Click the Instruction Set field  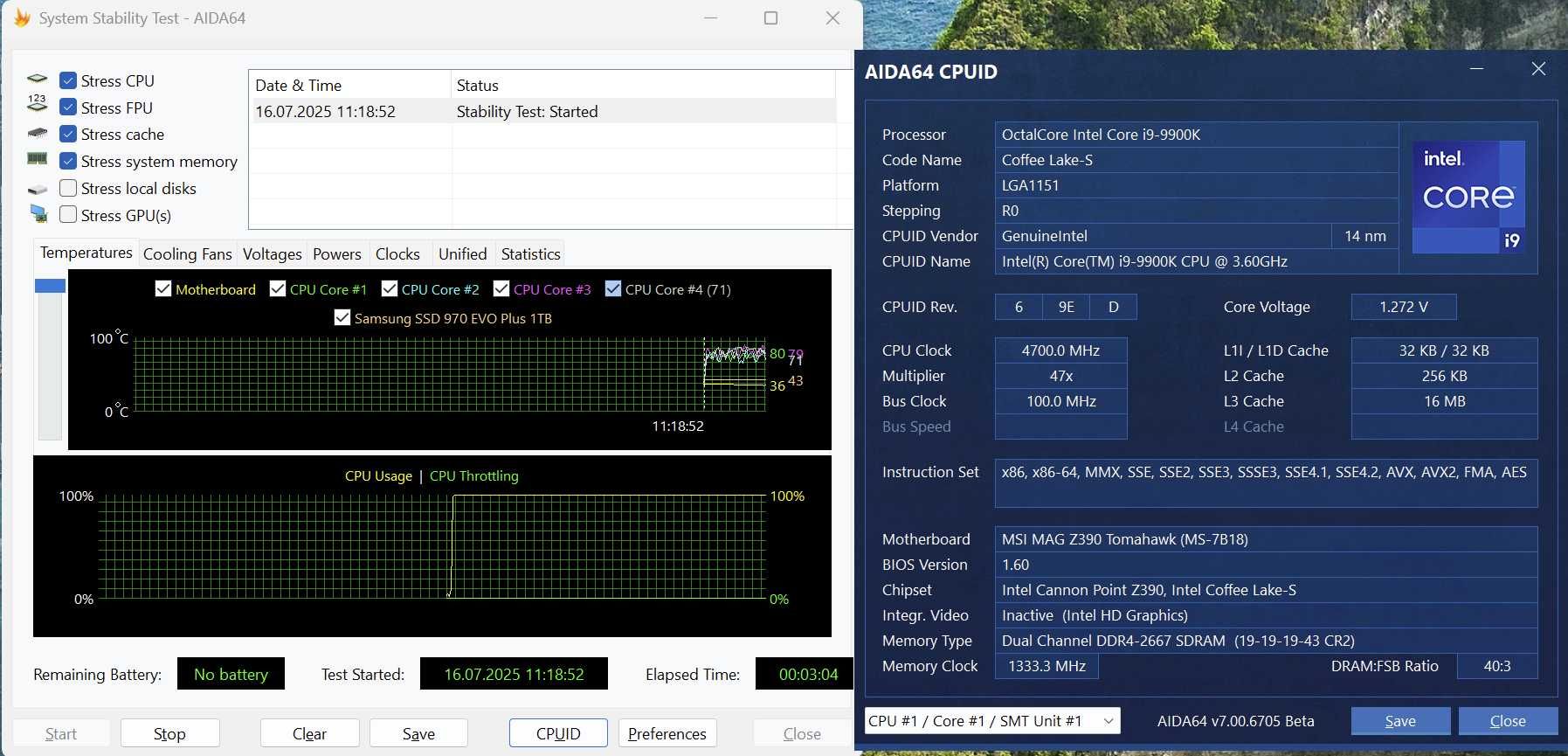click(1266, 483)
